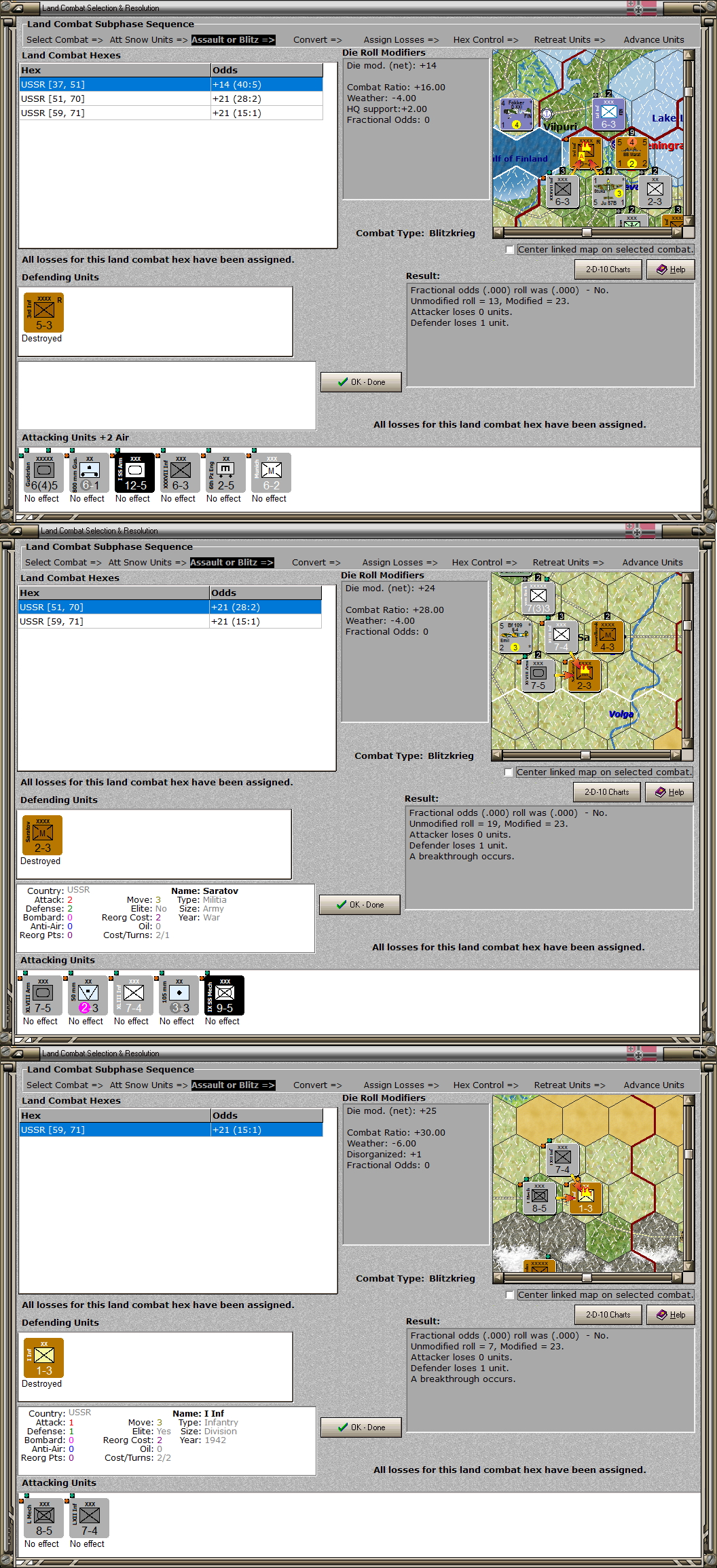Click Advance Units step in bottom window
Viewport: 717px width, 1568px height.
click(x=654, y=1085)
